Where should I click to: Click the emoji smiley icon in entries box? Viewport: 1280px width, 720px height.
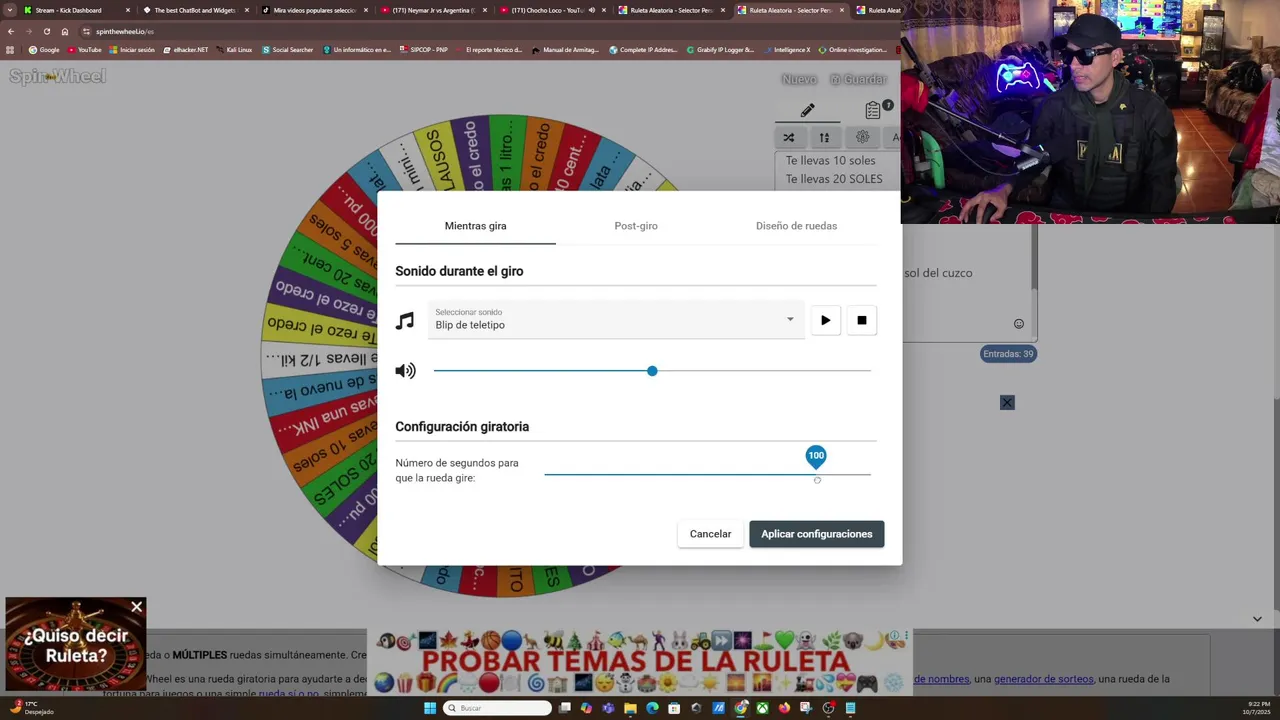[1019, 324]
